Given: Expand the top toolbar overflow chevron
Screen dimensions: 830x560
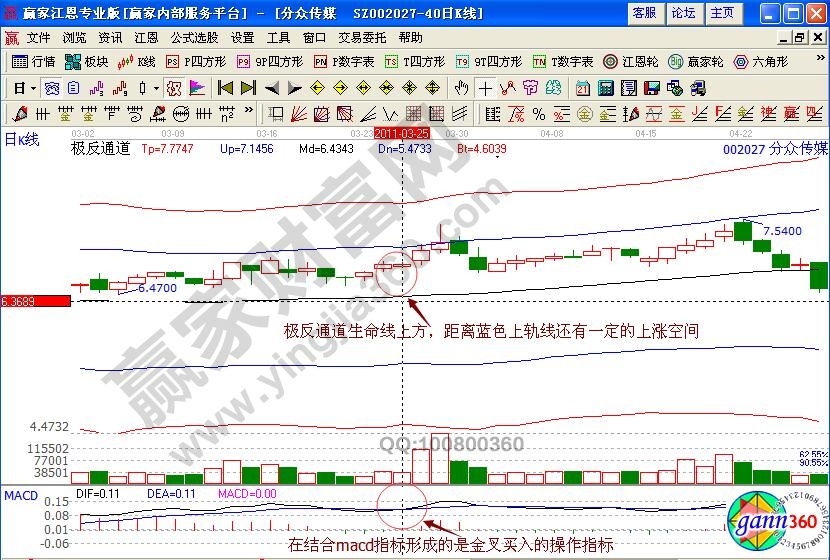Looking at the screenshot, I should click(x=820, y=58).
